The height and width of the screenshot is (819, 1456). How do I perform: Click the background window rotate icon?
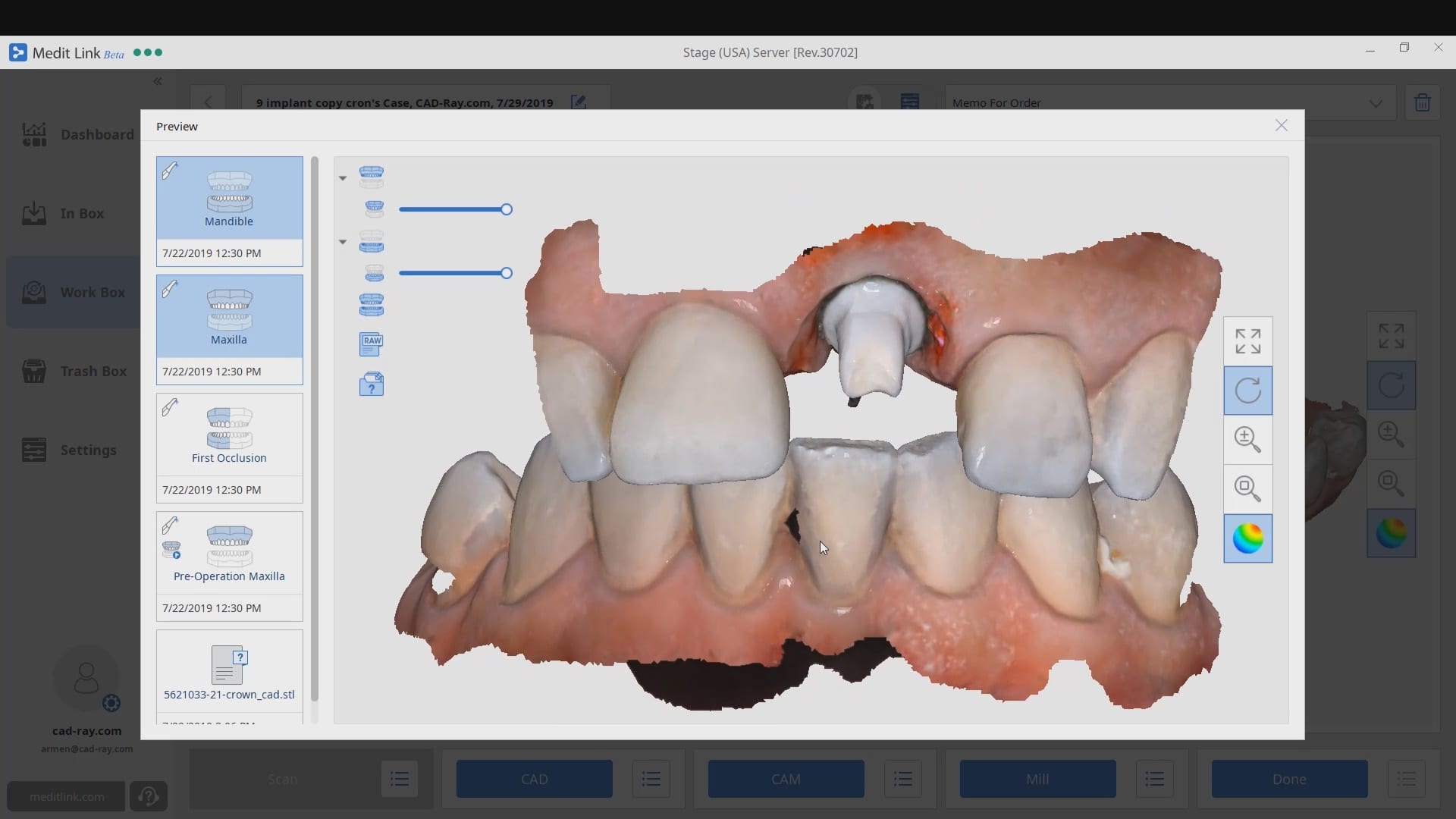(x=1391, y=385)
